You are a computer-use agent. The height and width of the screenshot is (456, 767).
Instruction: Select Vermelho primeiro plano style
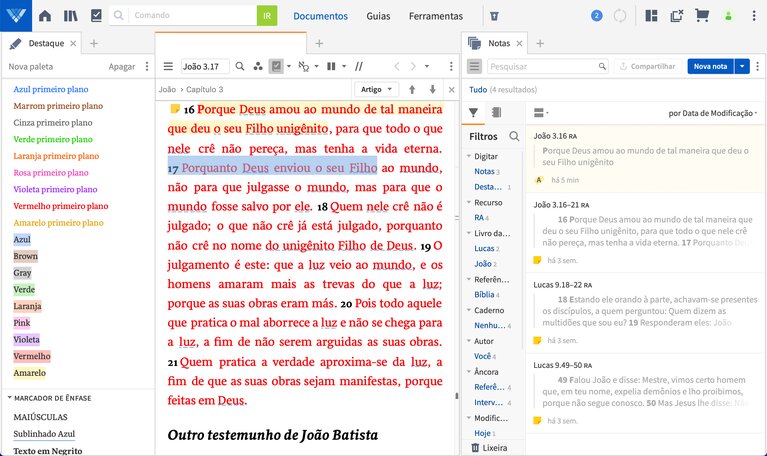(61, 206)
